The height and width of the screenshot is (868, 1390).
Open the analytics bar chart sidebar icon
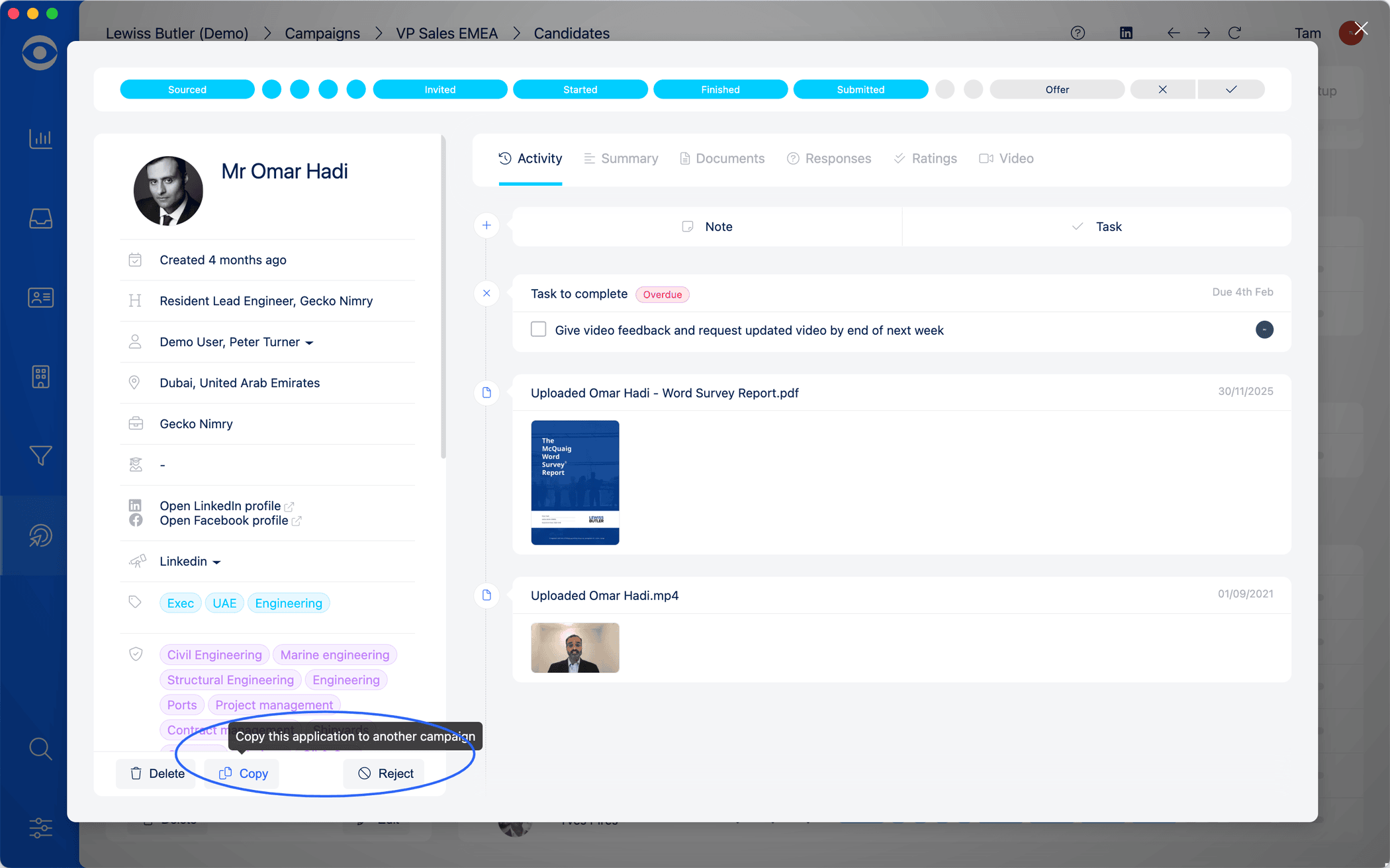(40, 139)
